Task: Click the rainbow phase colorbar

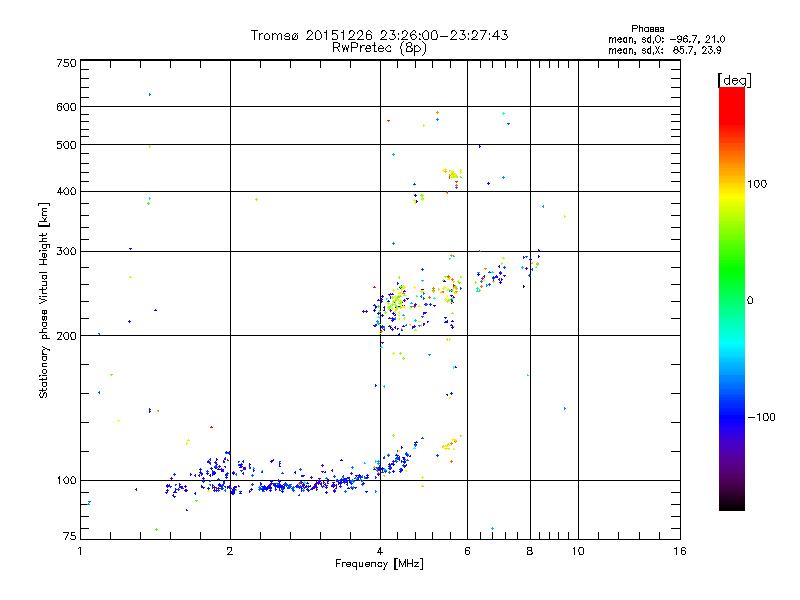Action: [732, 299]
